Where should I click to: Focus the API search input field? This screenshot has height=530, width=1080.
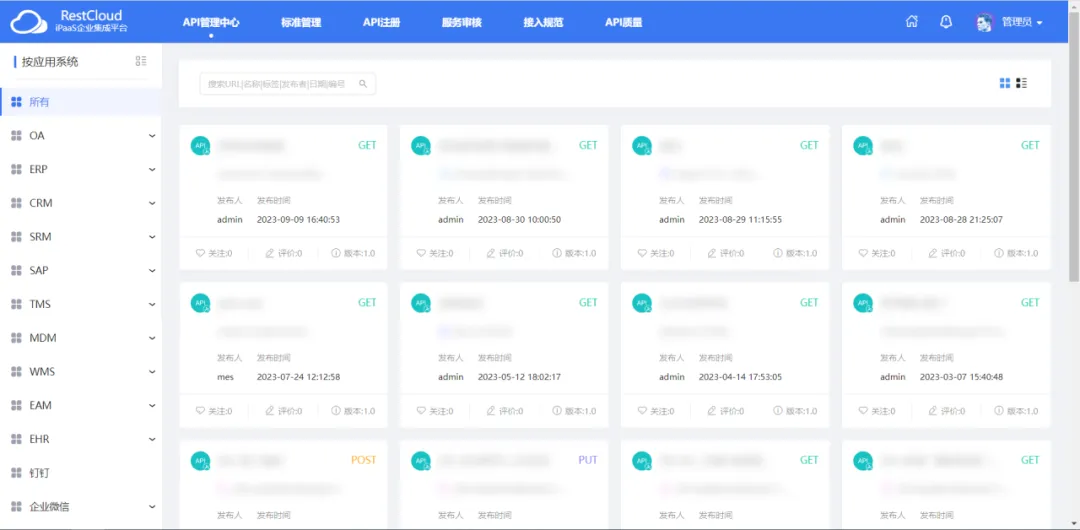pos(287,84)
